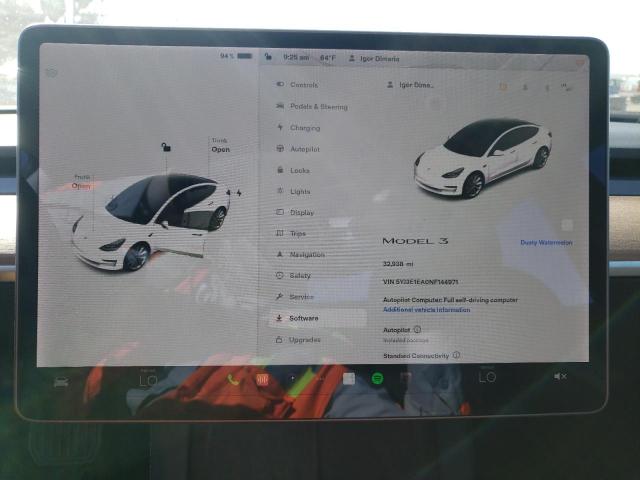Viewport: 640px width, 480px height.
Task: Launch Spotify from the bottom bar
Action: [378, 378]
